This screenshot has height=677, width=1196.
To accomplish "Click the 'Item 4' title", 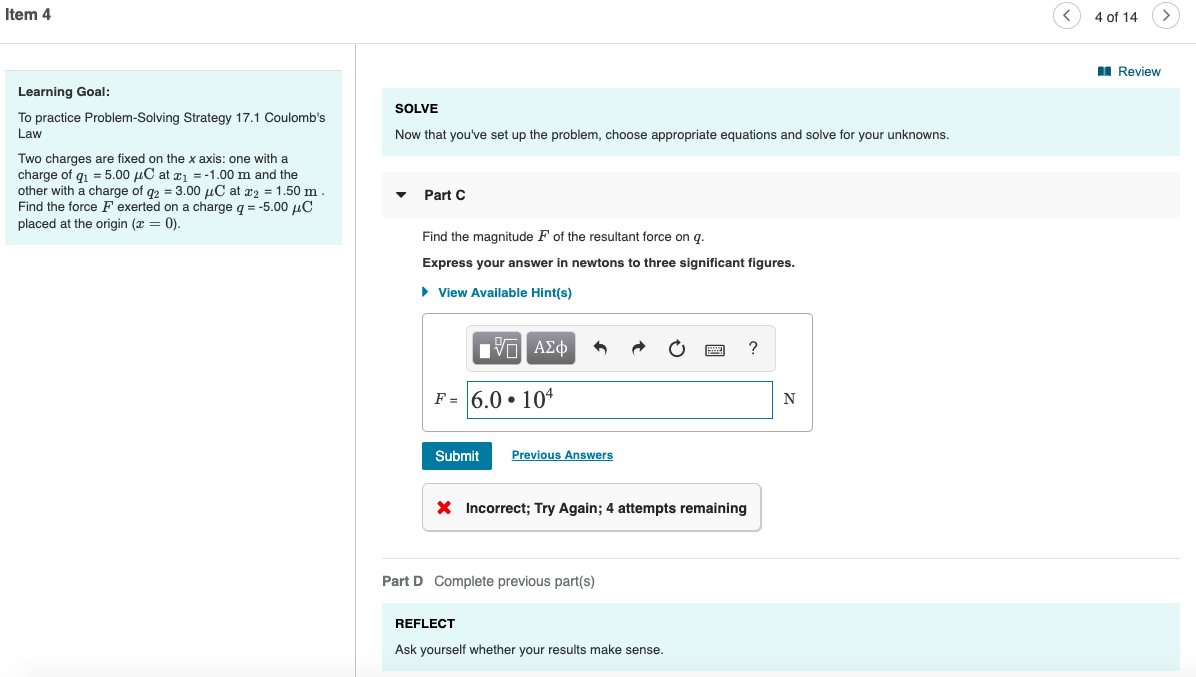I will (x=27, y=14).
